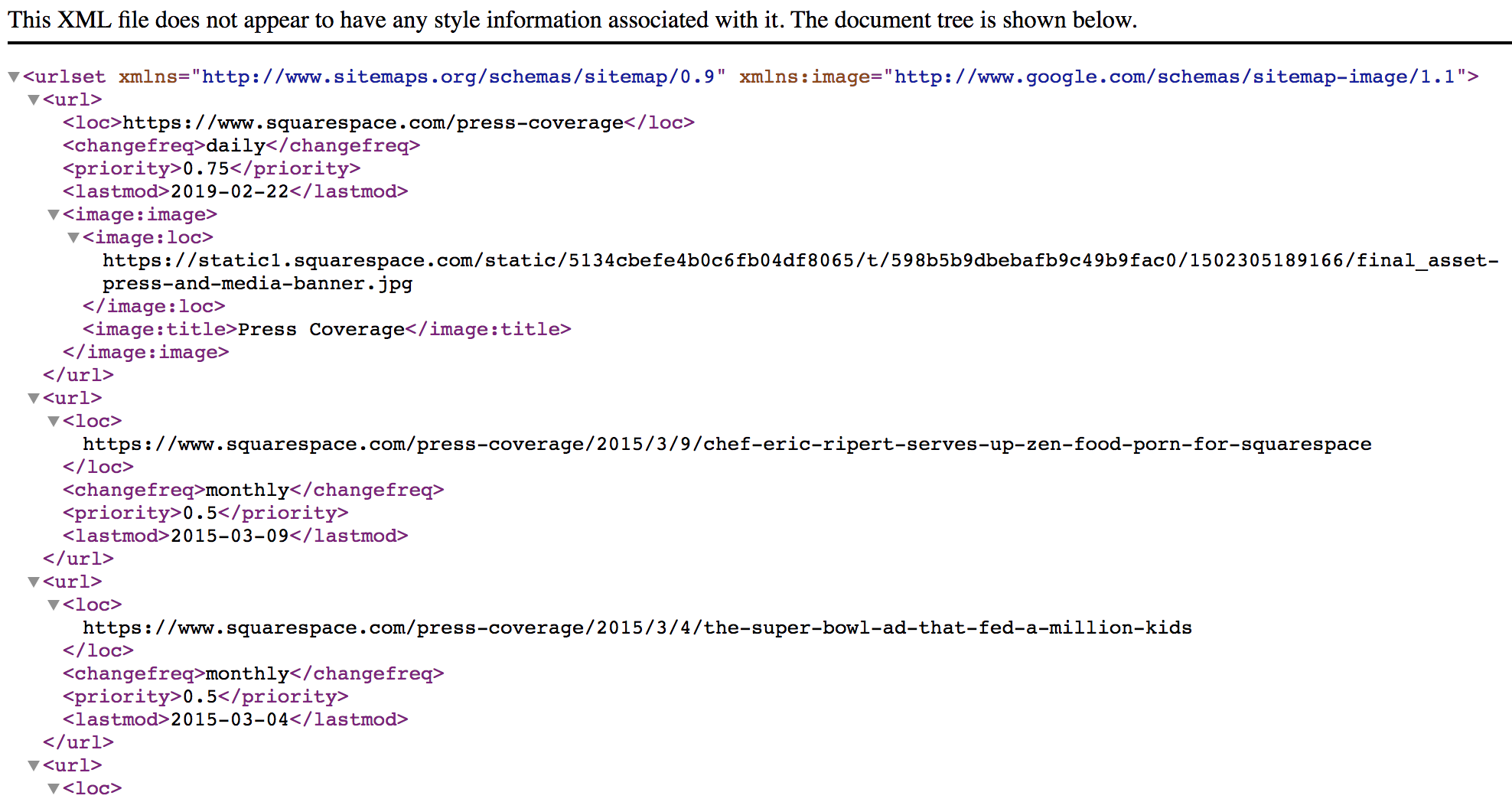Click the 2015-03-09 lastmod date
The height and width of the screenshot is (802, 1512).
coord(230,536)
